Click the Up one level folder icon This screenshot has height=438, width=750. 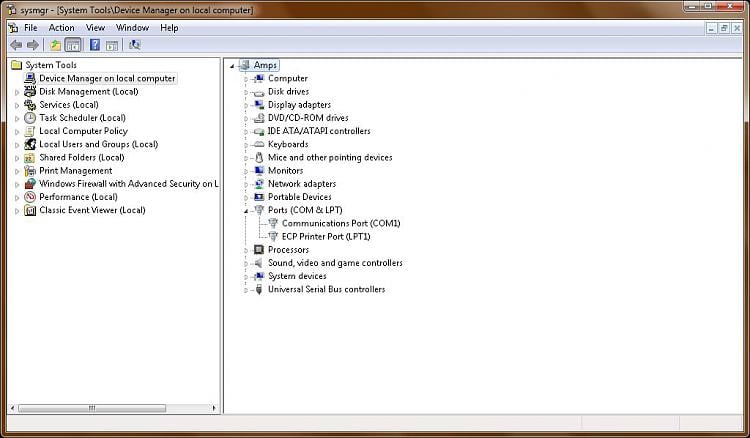(x=55, y=45)
